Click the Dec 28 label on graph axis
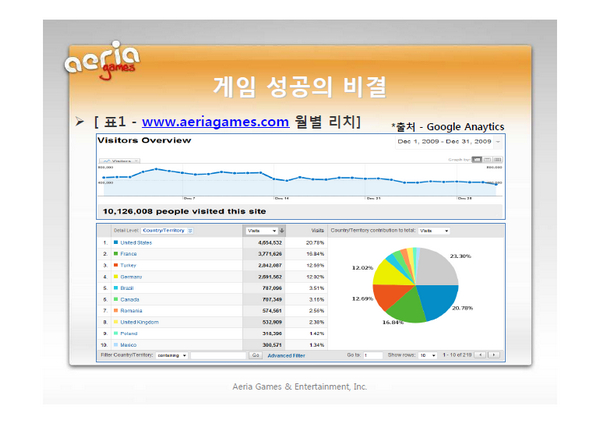The height and width of the screenshot is (424, 600). (465, 198)
